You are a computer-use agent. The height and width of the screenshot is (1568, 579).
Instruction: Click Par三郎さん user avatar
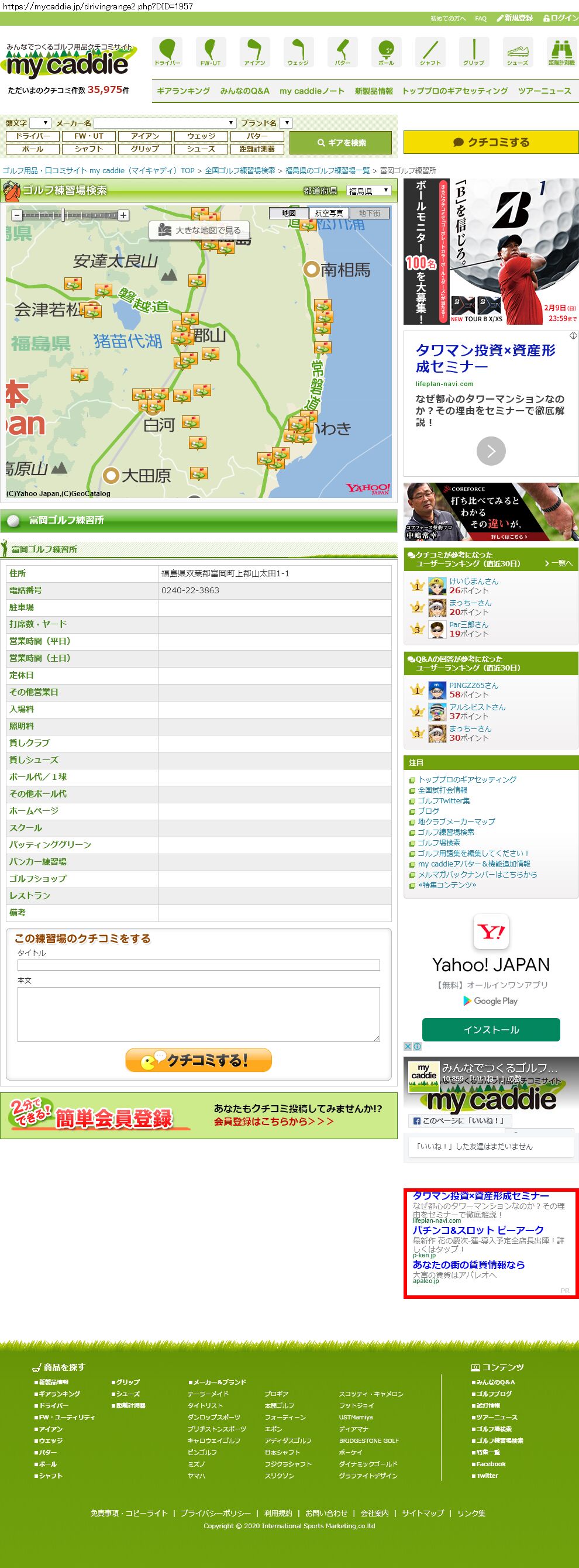pyautogui.click(x=437, y=629)
